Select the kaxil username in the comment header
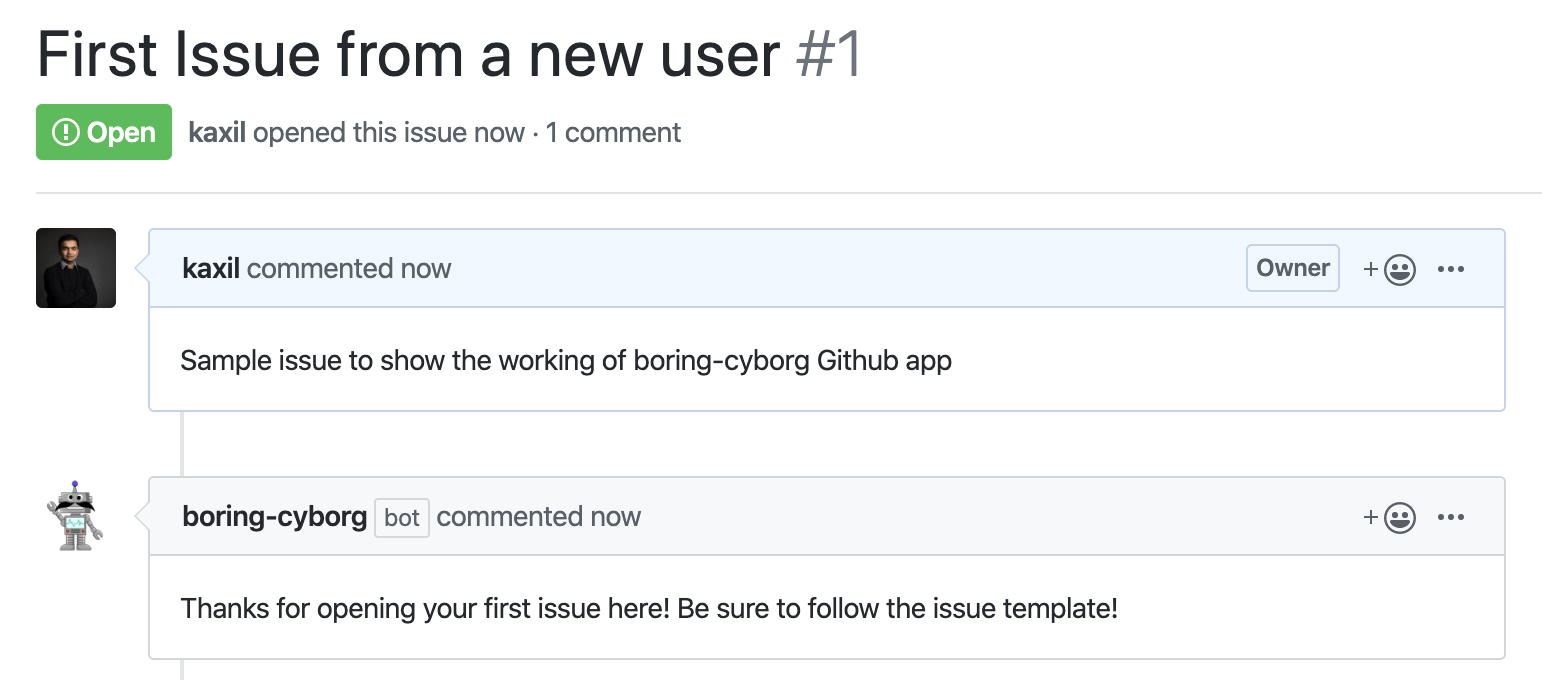 point(211,268)
